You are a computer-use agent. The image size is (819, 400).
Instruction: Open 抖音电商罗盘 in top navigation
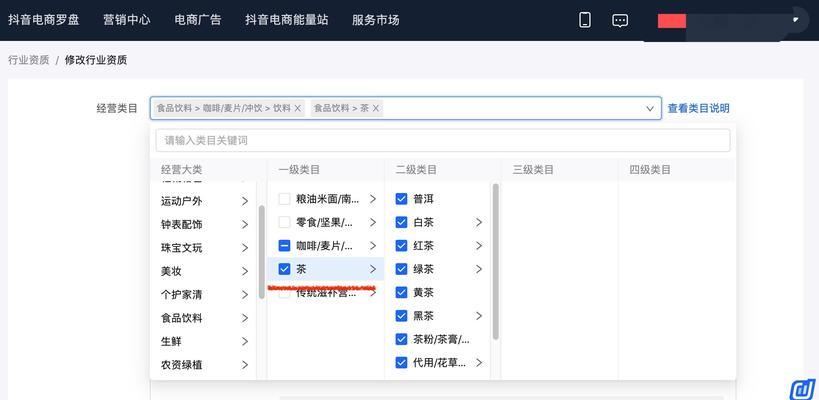tap(44, 20)
